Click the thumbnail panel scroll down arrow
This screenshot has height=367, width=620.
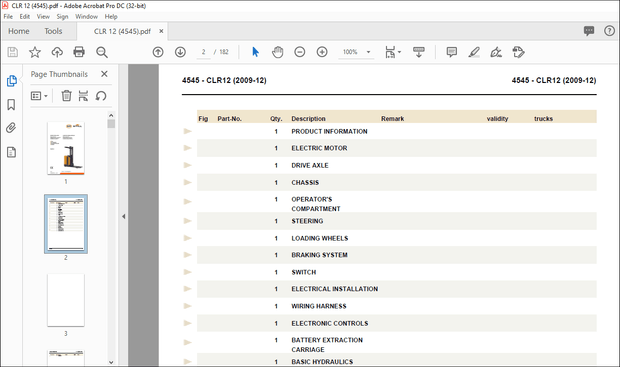111,362
